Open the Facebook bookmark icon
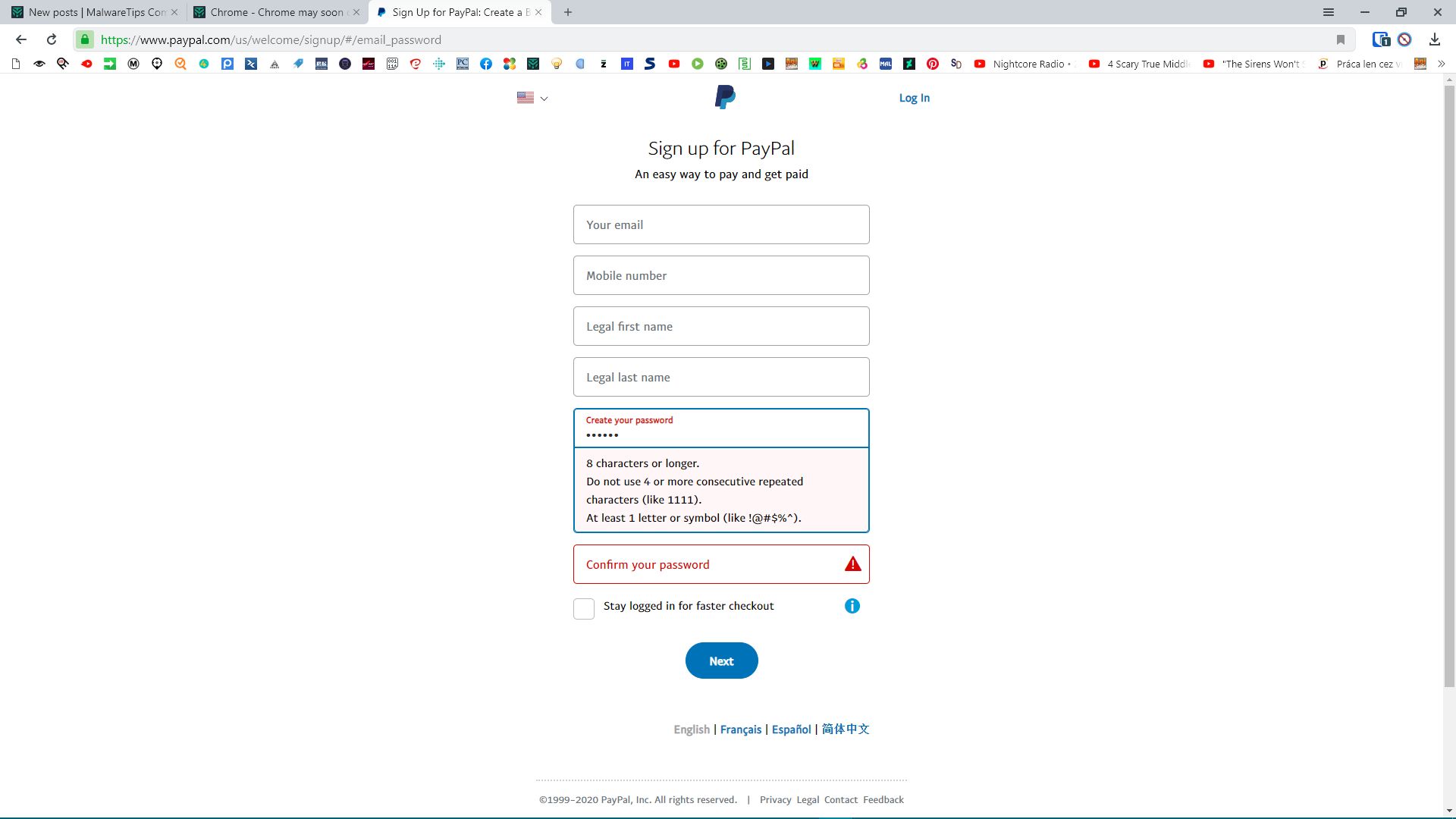Image resolution: width=1456 pixels, height=819 pixels. (486, 64)
